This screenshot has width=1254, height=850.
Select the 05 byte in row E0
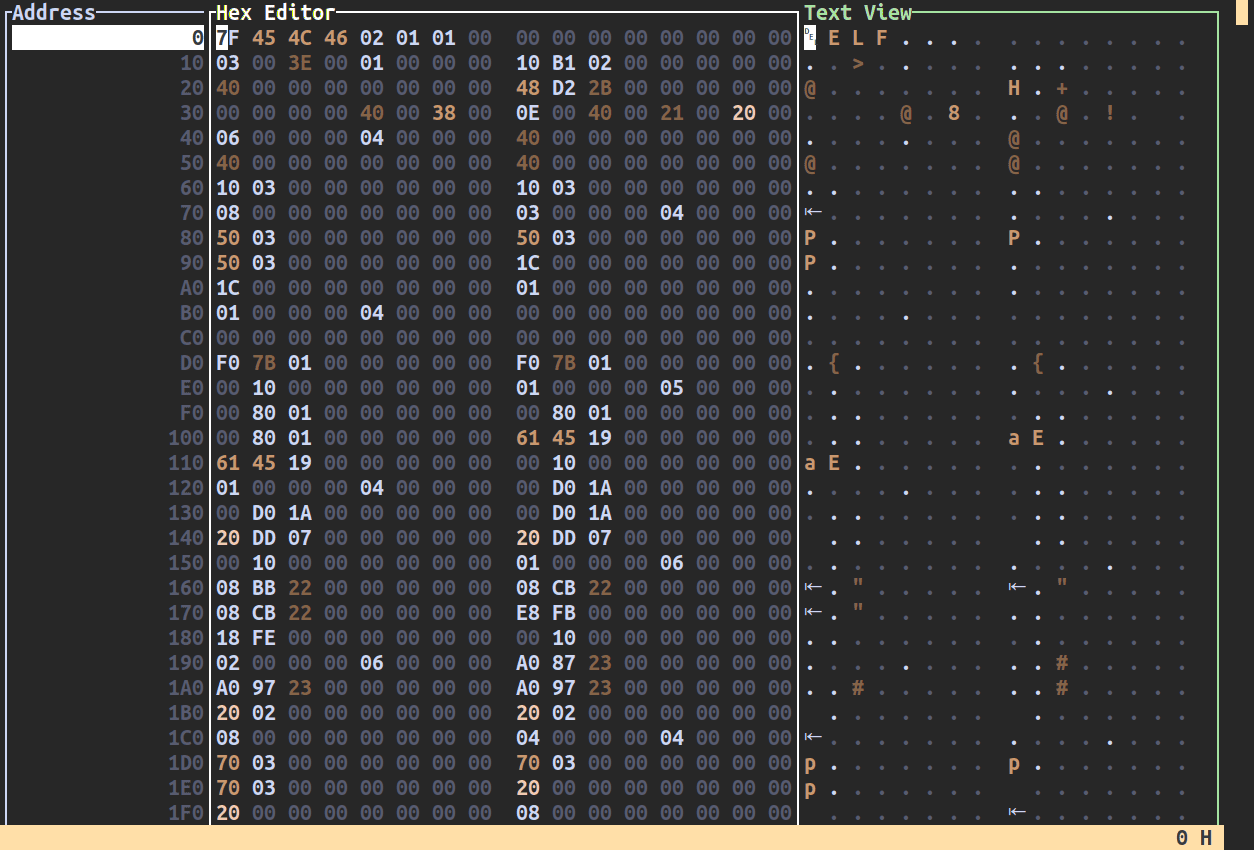tap(672, 387)
